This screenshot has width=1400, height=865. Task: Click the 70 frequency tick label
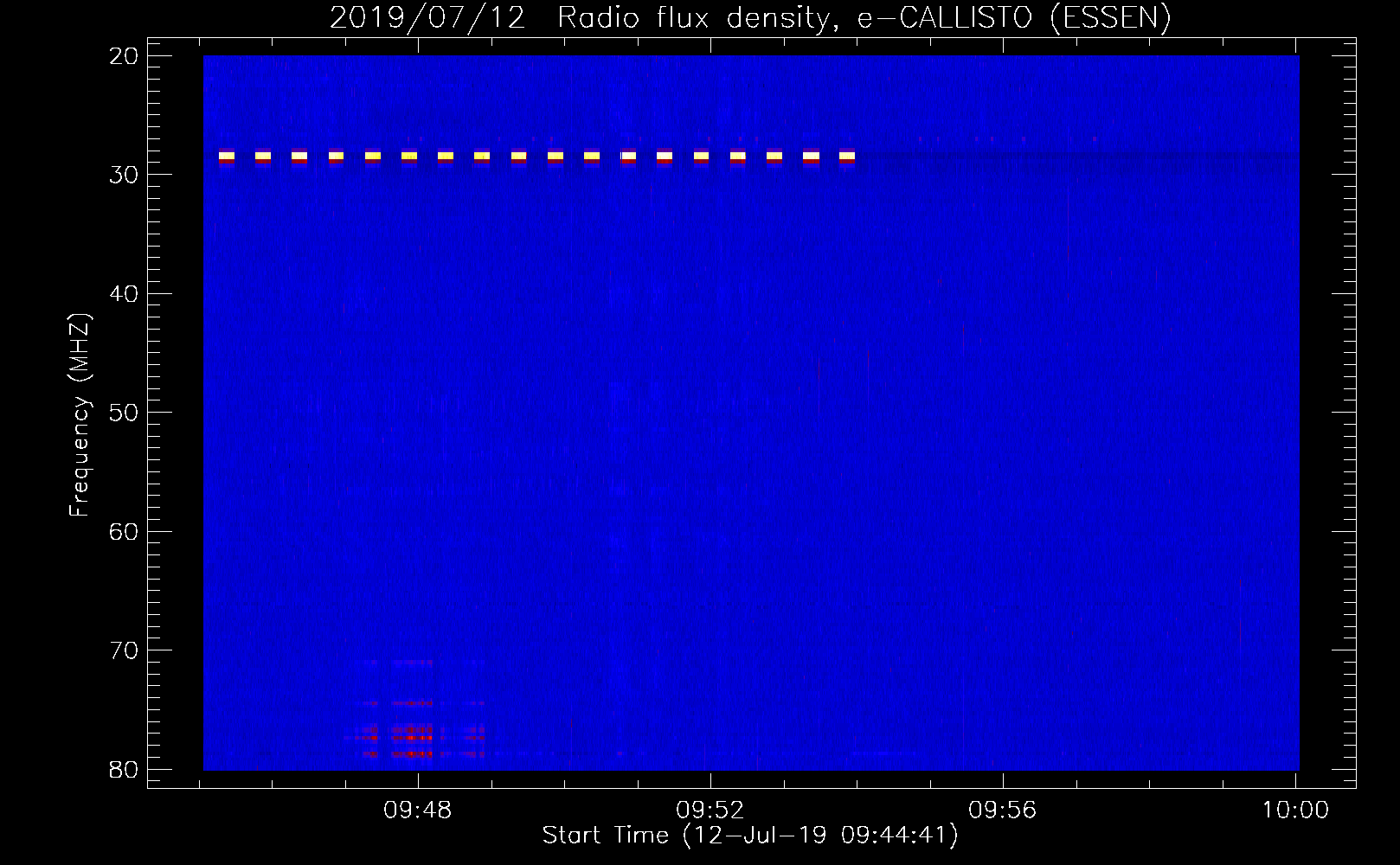tap(125, 650)
